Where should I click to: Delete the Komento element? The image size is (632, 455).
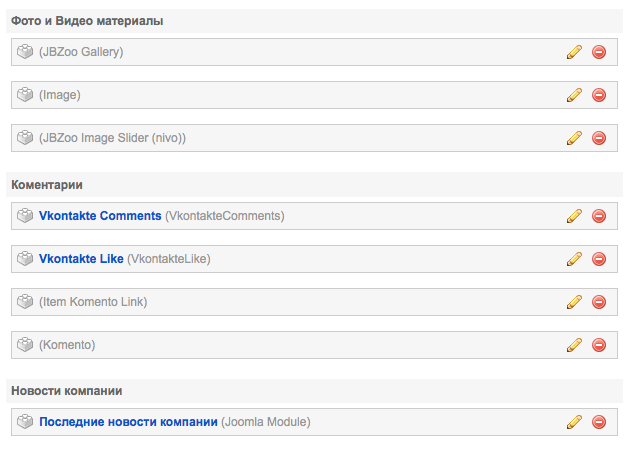[x=599, y=345]
